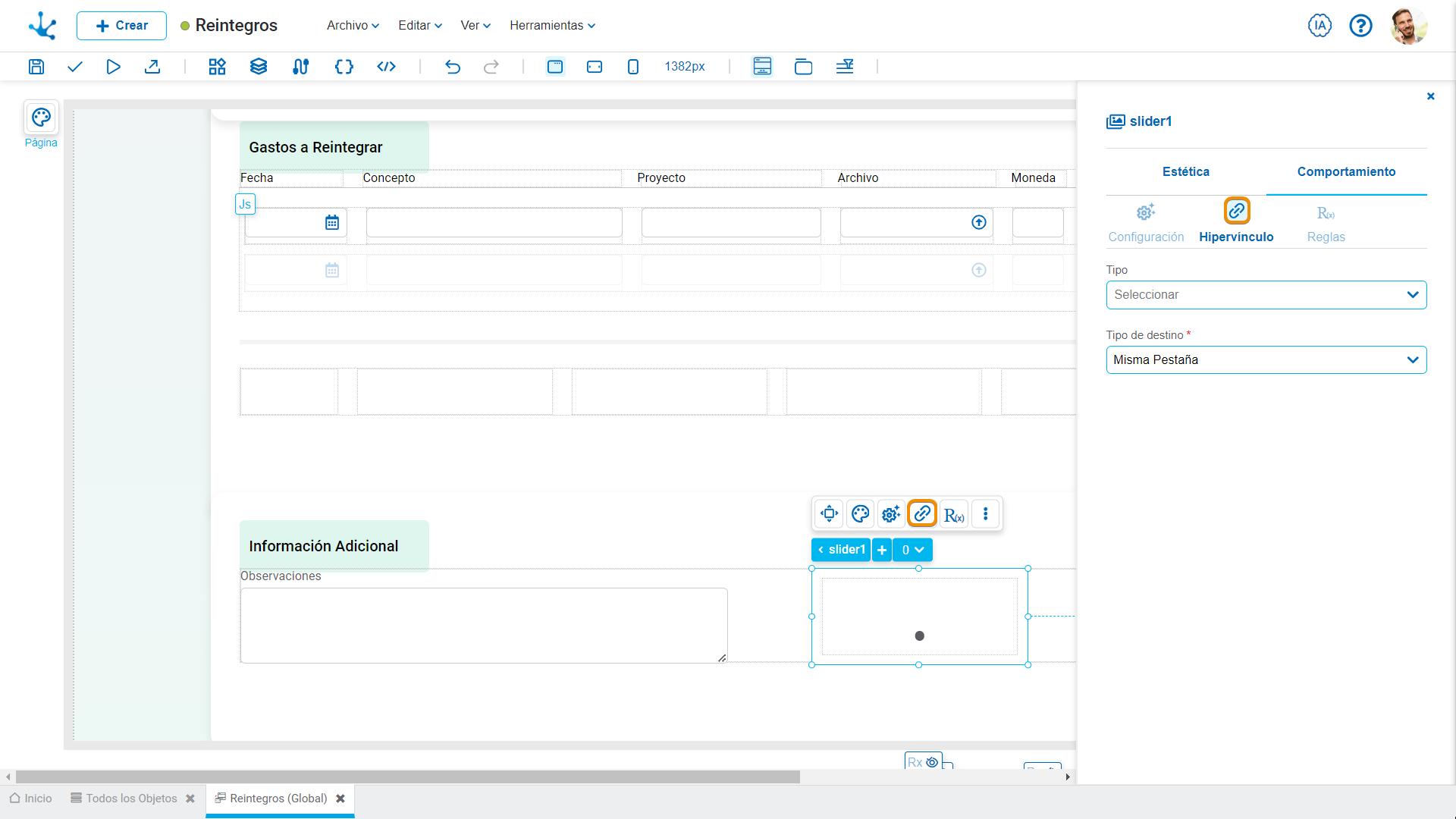Select desktop viewport view
The width and height of the screenshot is (1456, 819).
(x=555, y=67)
